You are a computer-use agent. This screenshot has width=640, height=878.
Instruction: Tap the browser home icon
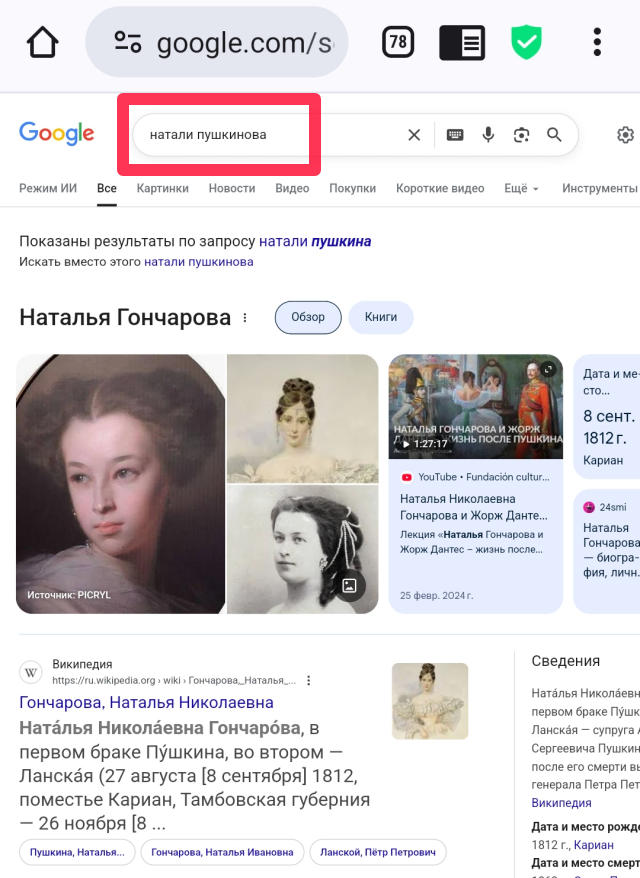click(43, 42)
